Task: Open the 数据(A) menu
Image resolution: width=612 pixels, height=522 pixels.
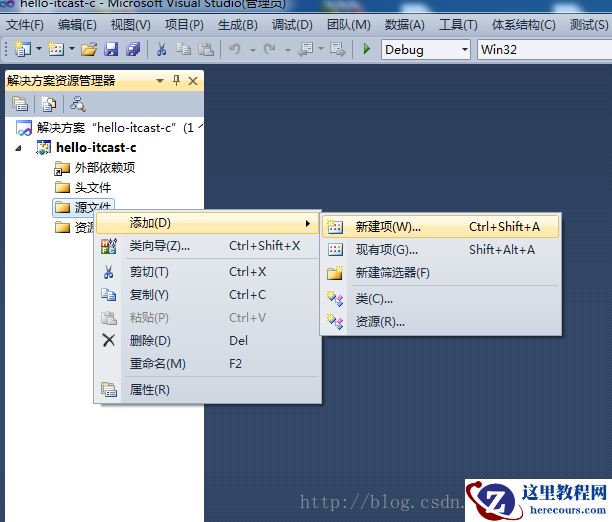Action: pyautogui.click(x=404, y=25)
